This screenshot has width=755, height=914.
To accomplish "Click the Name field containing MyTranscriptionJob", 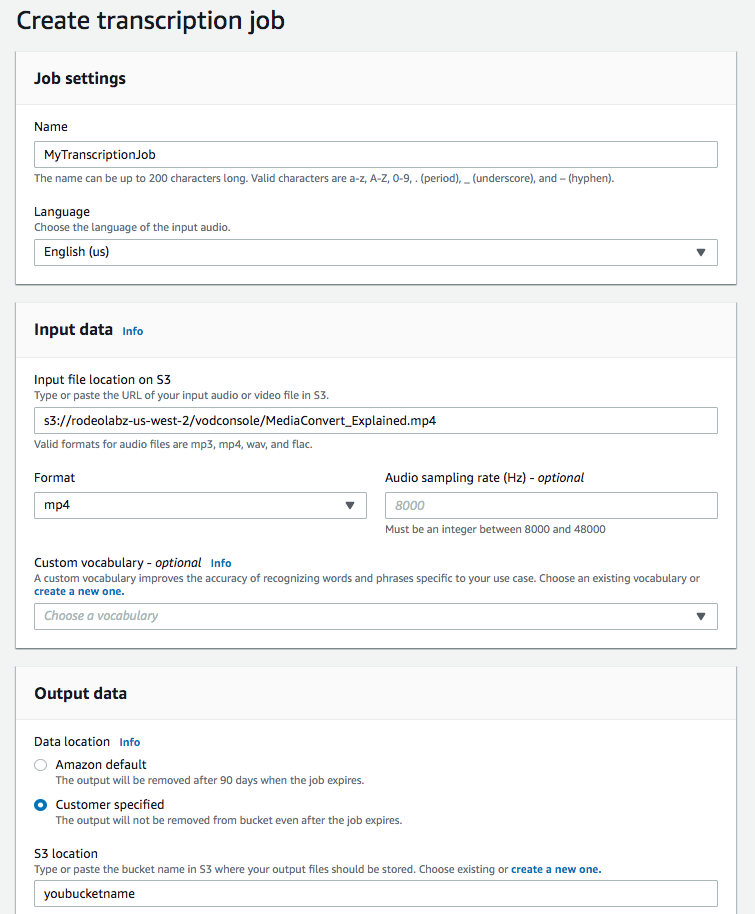I will (x=375, y=154).
